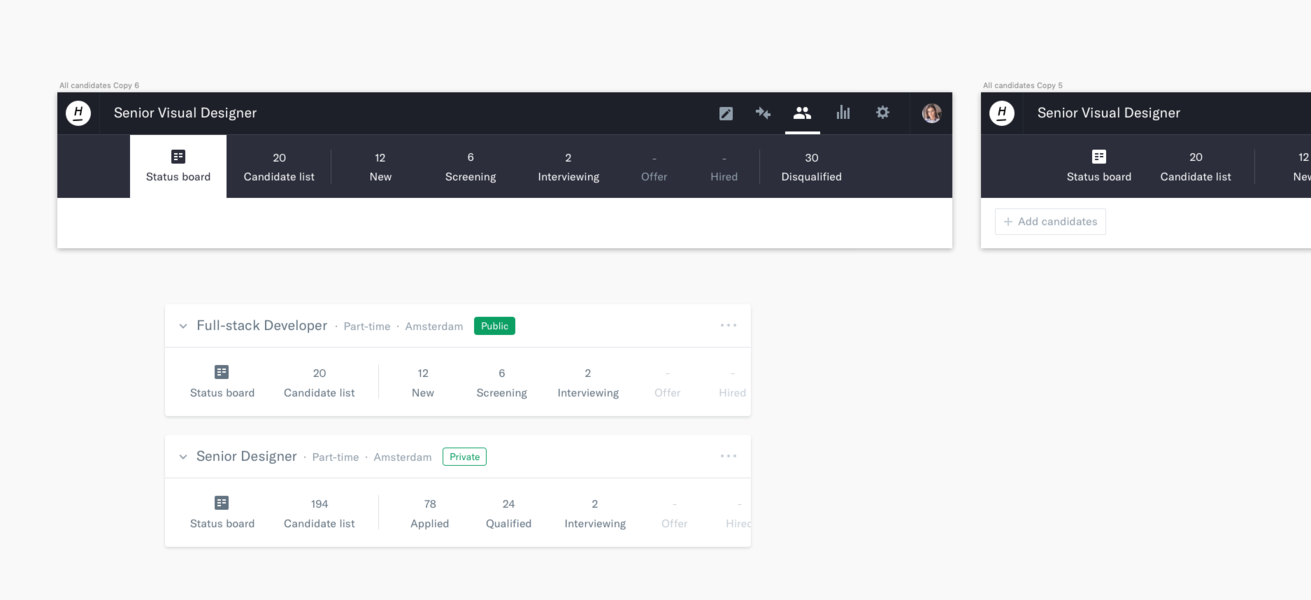
Task: Collapse the Full-stack Developer job card
Action: (x=183, y=326)
